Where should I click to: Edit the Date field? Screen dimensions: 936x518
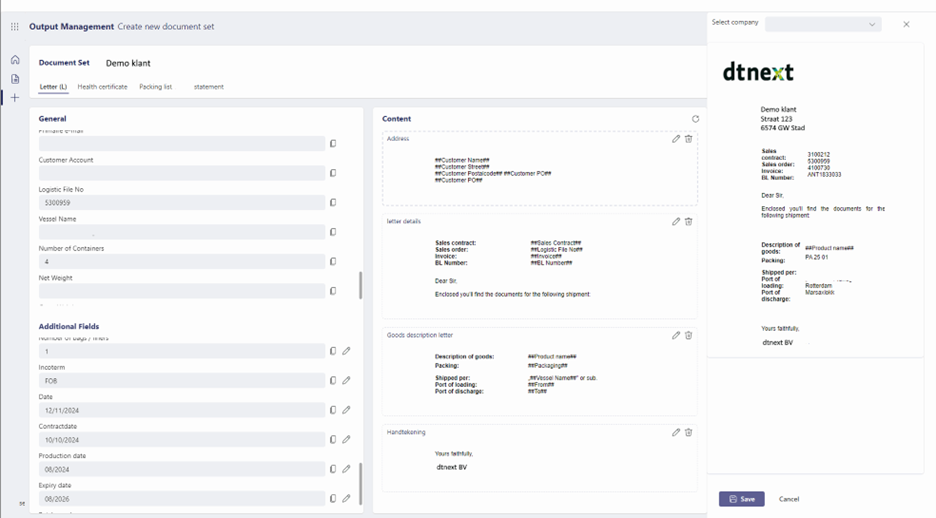[346, 410]
